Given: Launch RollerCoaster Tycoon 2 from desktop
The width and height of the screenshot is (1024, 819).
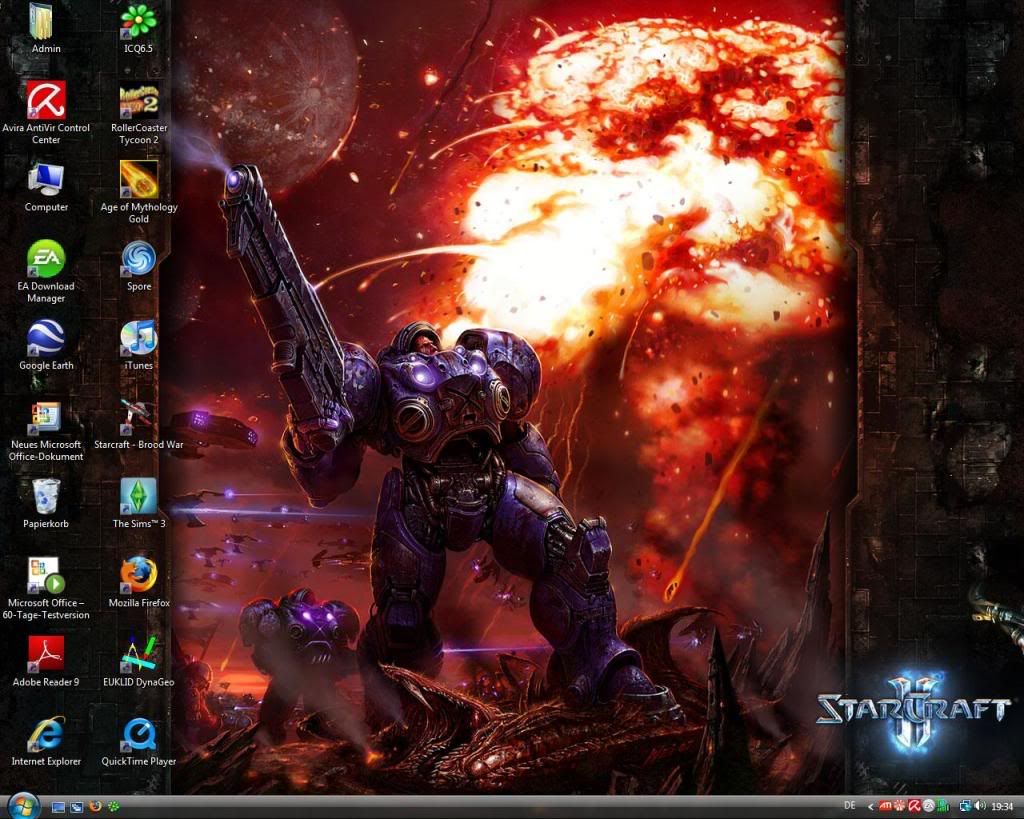Looking at the screenshot, I should (x=138, y=101).
